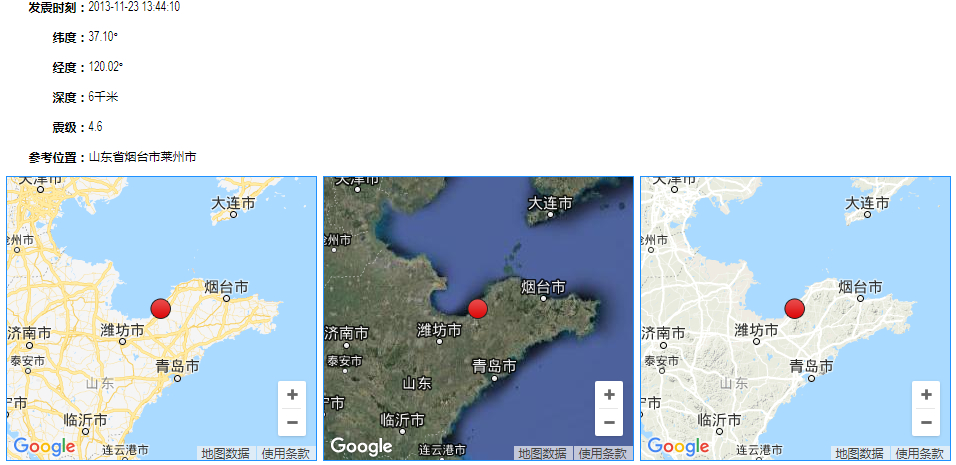Click the red epicenter marker on satellite map

(x=477, y=308)
